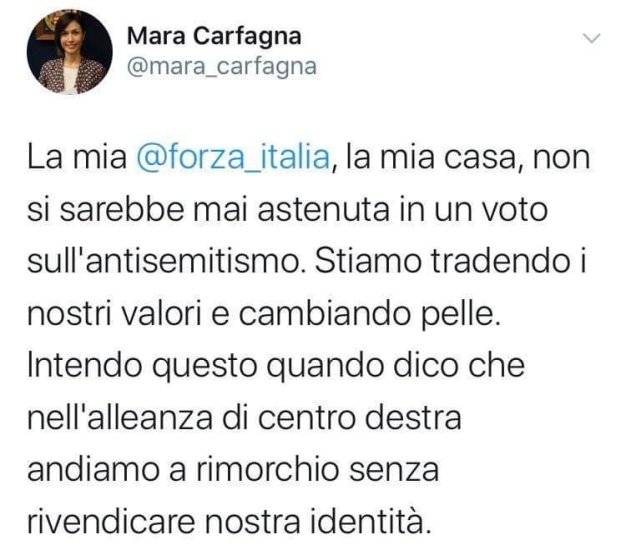Image resolution: width=626 pixels, height=555 pixels.
Task: Click the Mara Carfagna display name
Action: coord(214,36)
